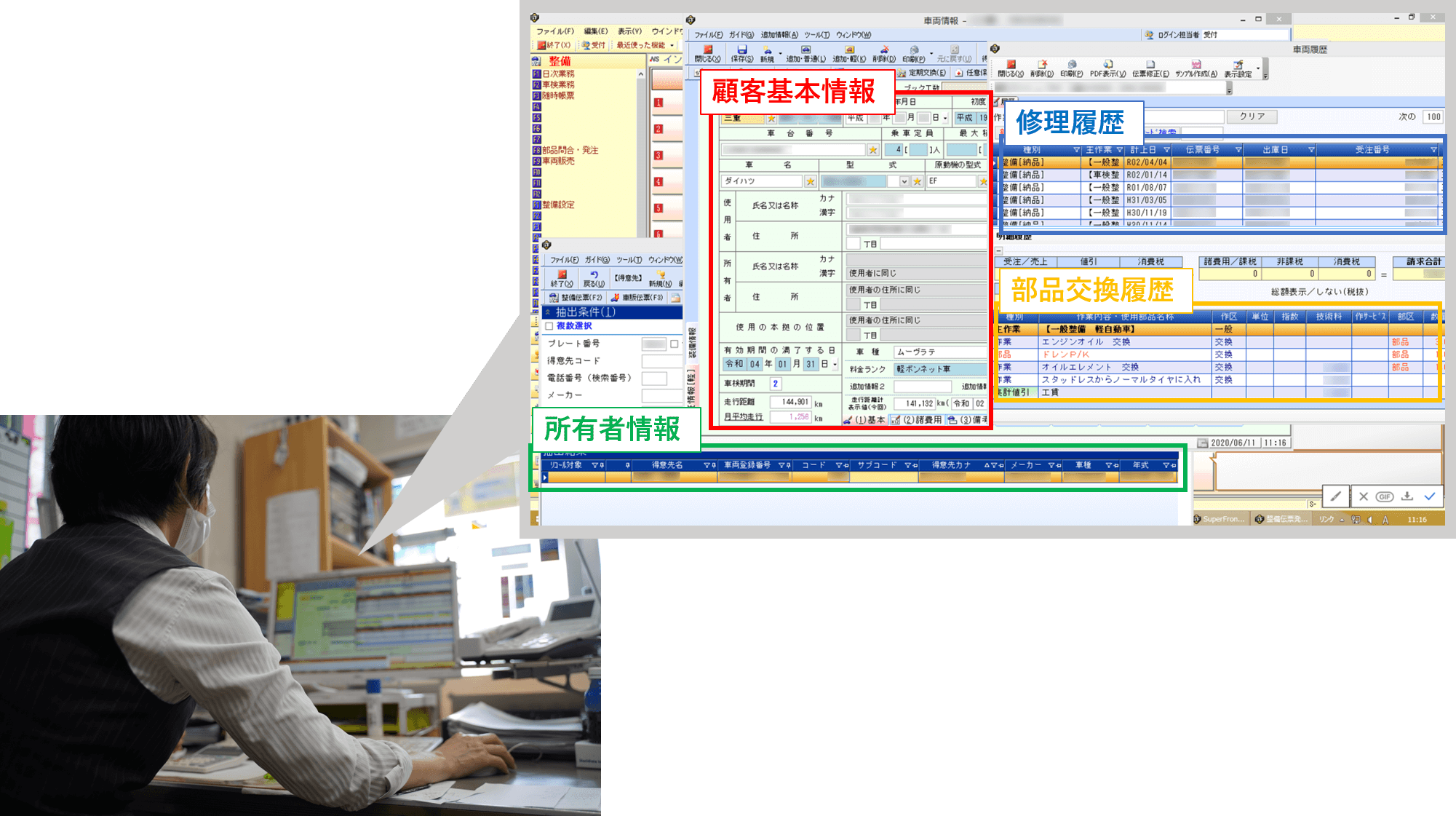Click the 閉じる(X) icon in 車両情報 toolbar
This screenshot has height=816, width=1456.
(x=707, y=55)
